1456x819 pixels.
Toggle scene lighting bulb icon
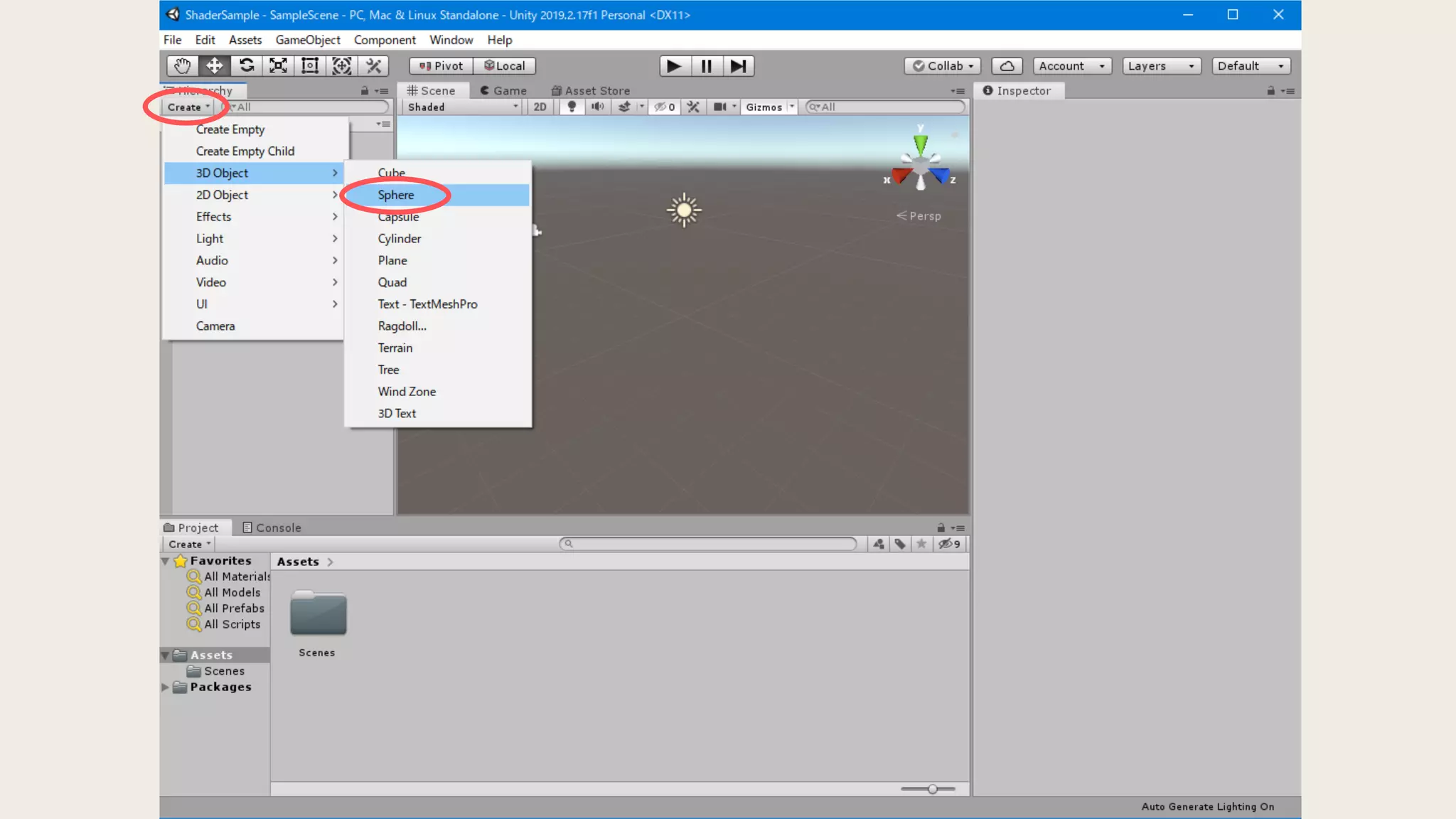pos(572,107)
